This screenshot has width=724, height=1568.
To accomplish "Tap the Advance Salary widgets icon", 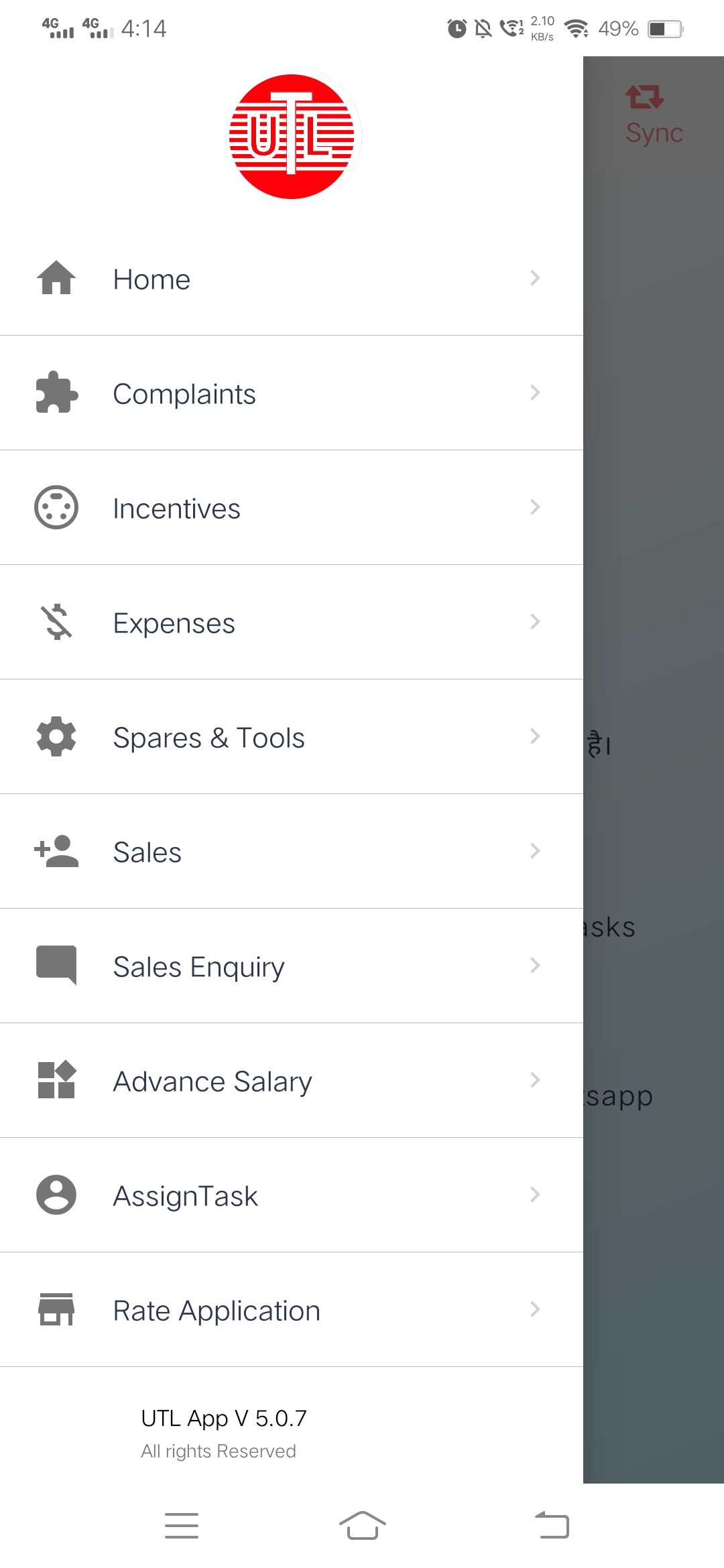I will coord(56,1080).
